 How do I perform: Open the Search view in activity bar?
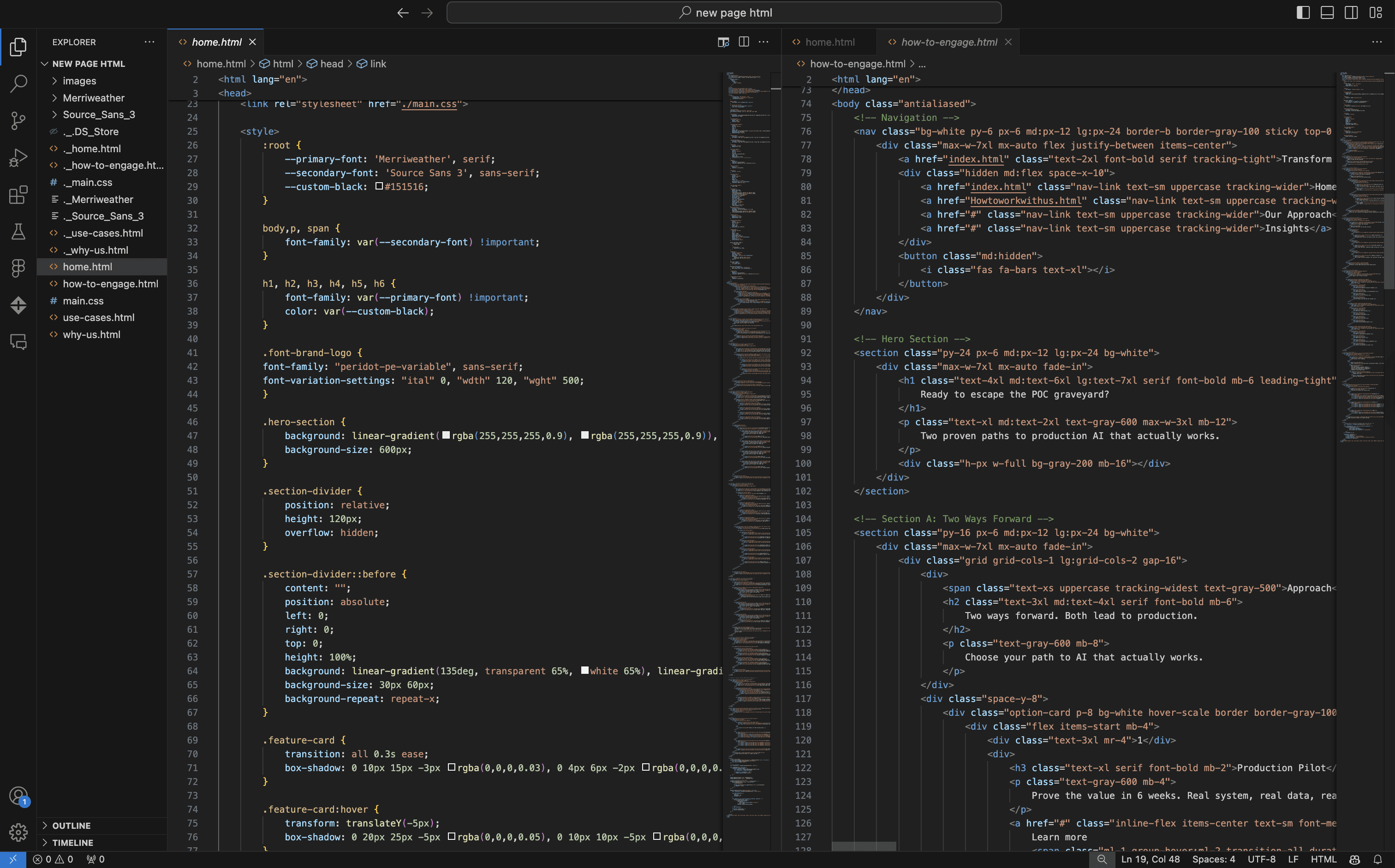(x=18, y=84)
